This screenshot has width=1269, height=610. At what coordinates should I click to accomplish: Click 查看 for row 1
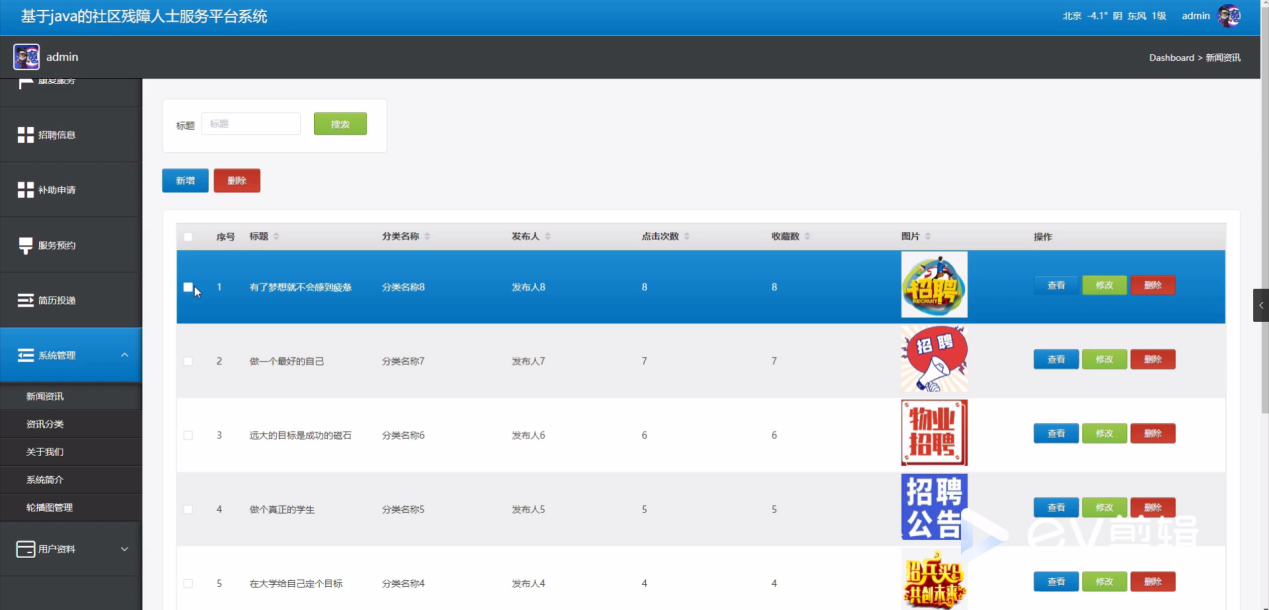point(1056,285)
